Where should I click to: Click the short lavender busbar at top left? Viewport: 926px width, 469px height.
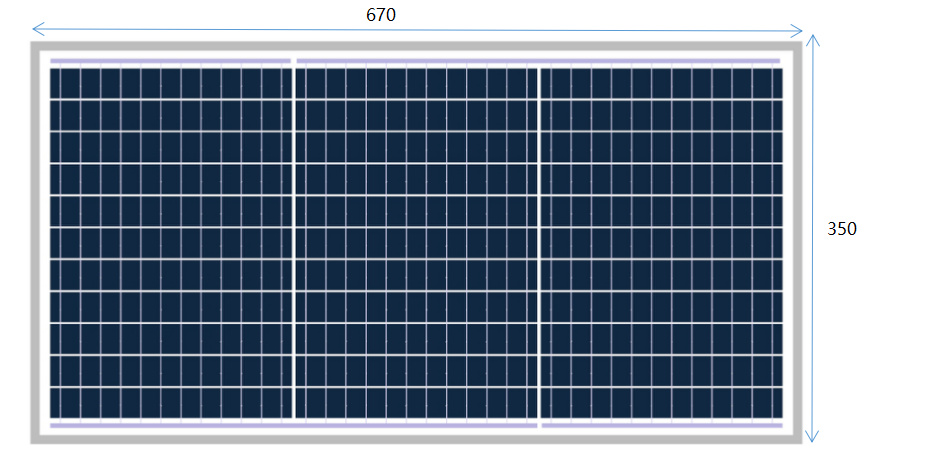170,61
